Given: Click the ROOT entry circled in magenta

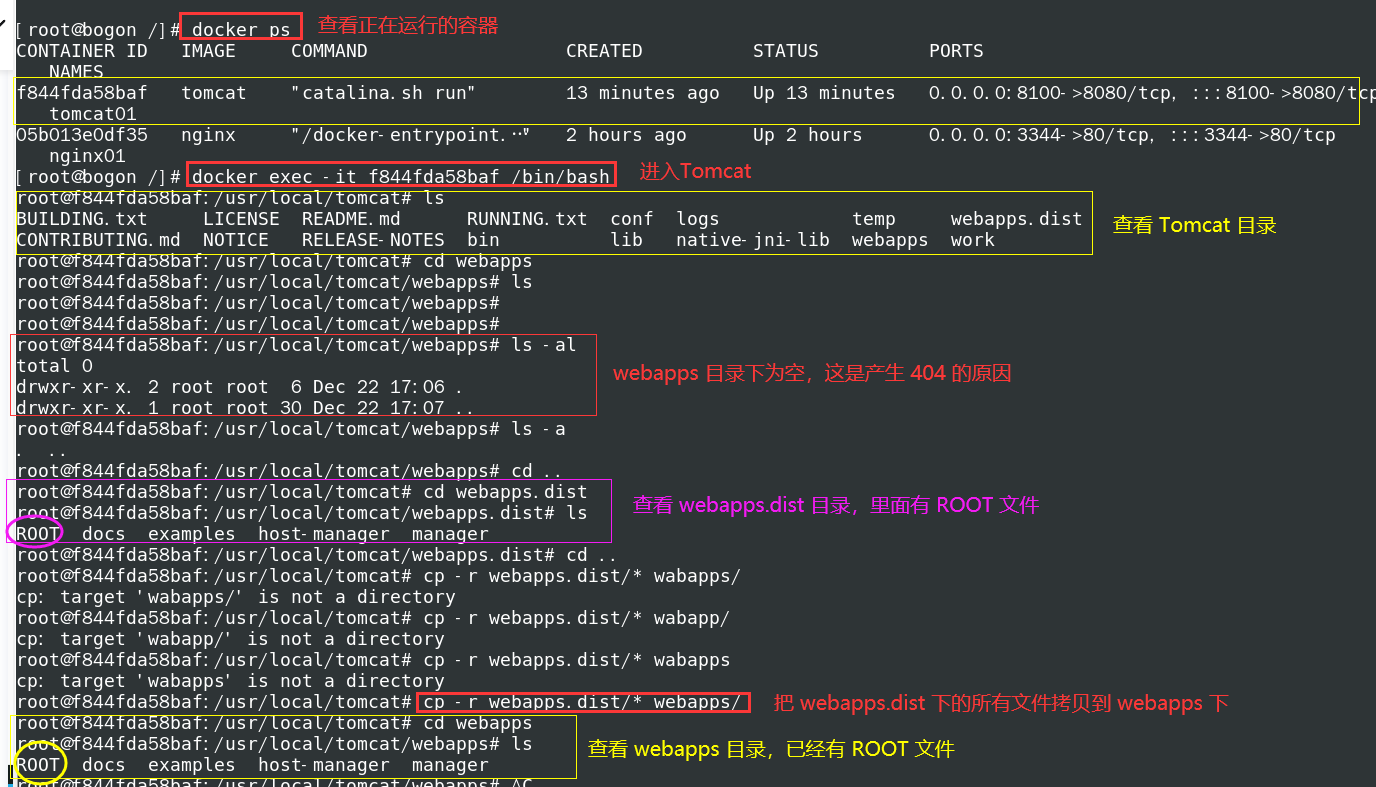Looking at the screenshot, I should [37, 533].
